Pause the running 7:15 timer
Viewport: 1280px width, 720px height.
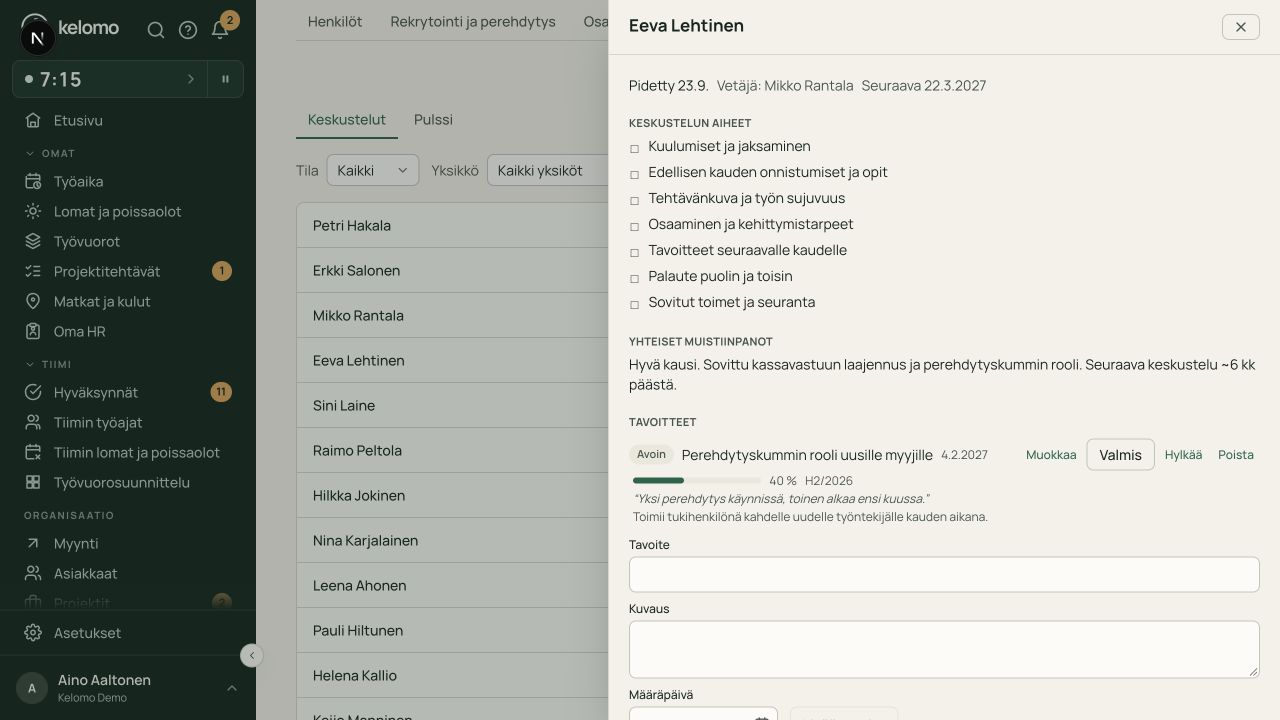point(226,79)
